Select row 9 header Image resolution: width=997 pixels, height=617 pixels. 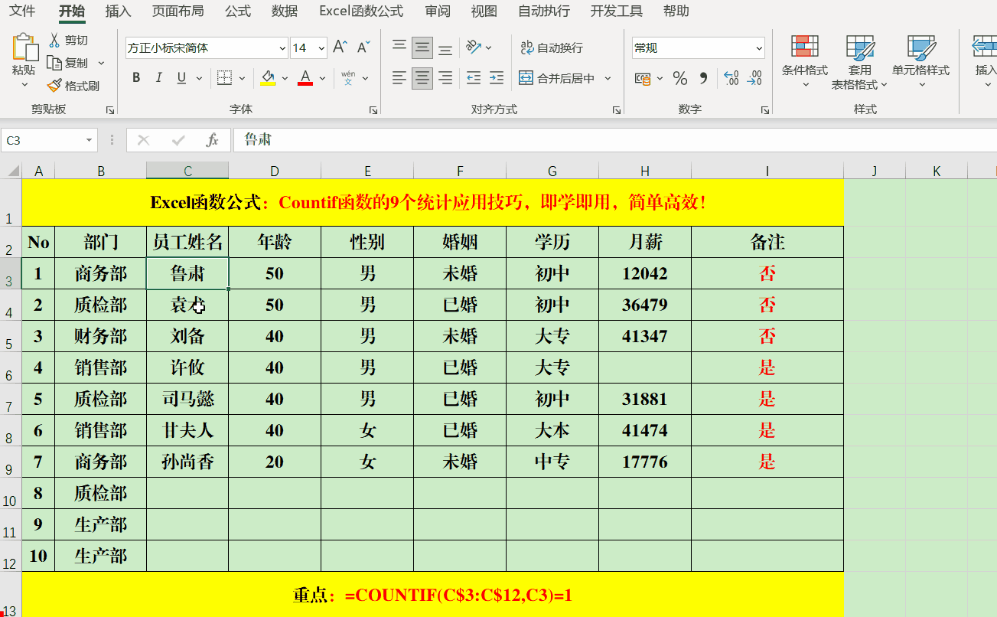coord(10,462)
